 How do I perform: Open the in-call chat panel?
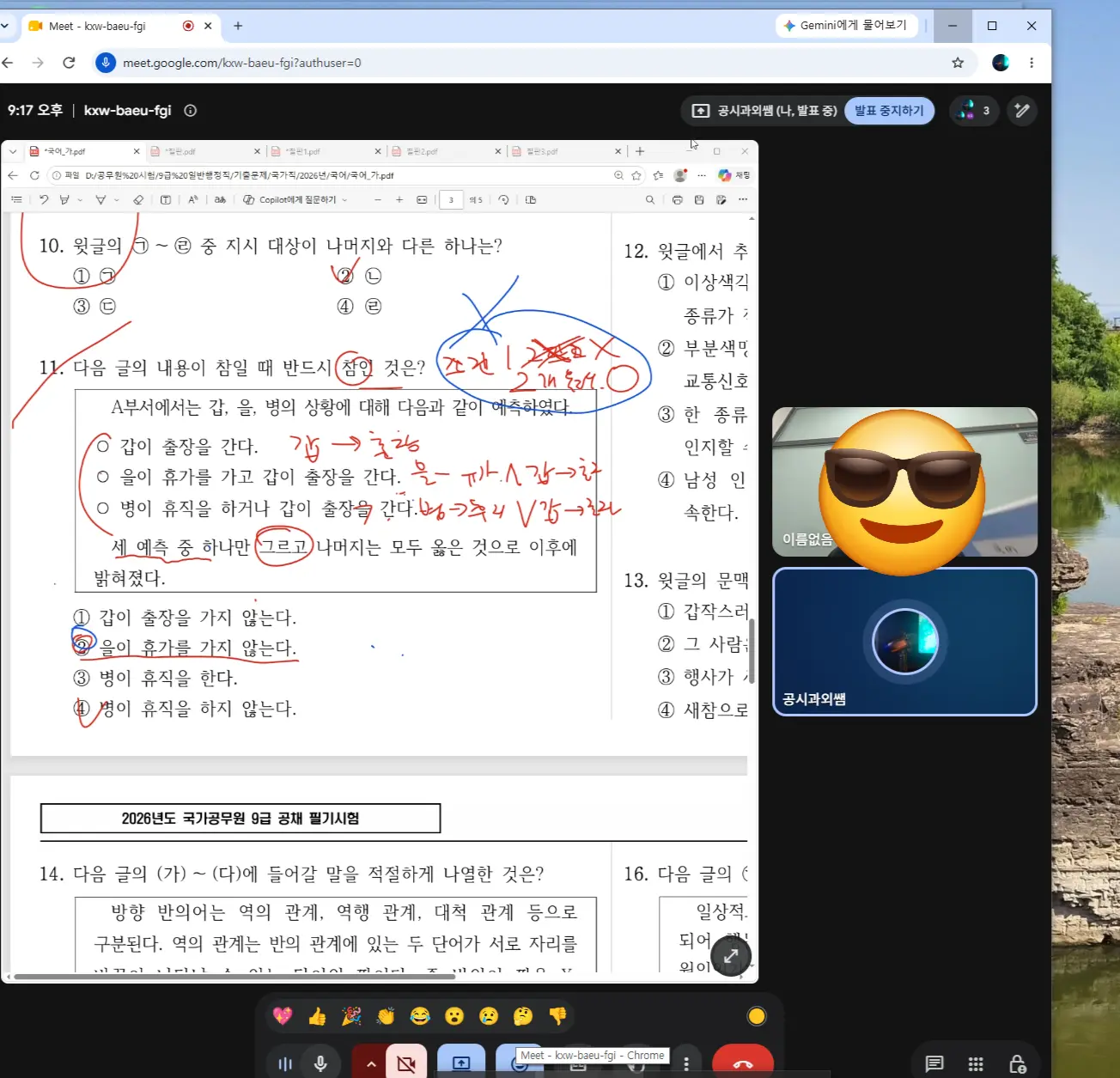pyautogui.click(x=934, y=1064)
